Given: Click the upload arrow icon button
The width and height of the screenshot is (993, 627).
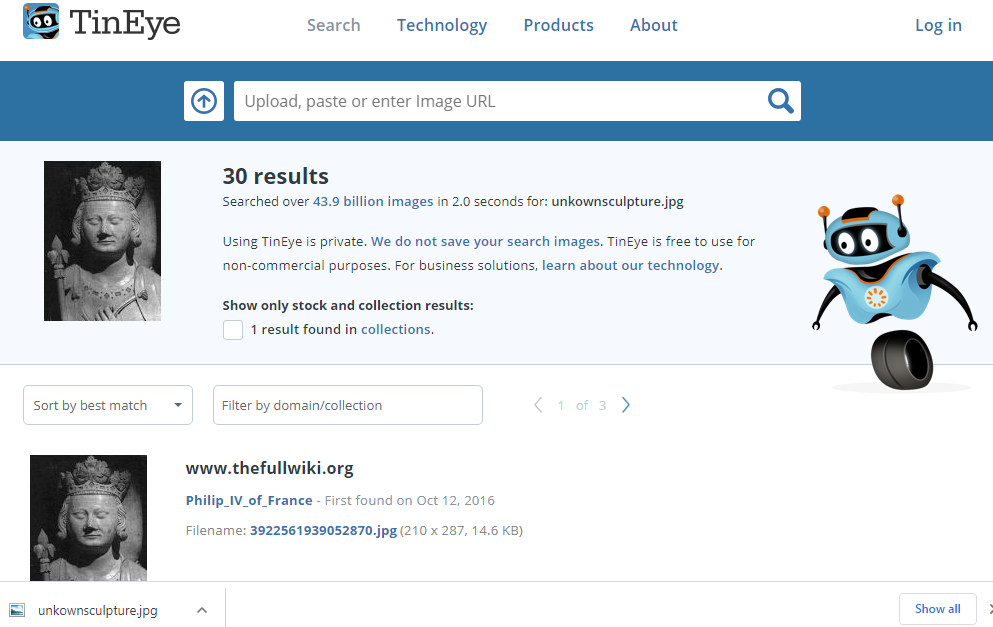Looking at the screenshot, I should [x=204, y=101].
